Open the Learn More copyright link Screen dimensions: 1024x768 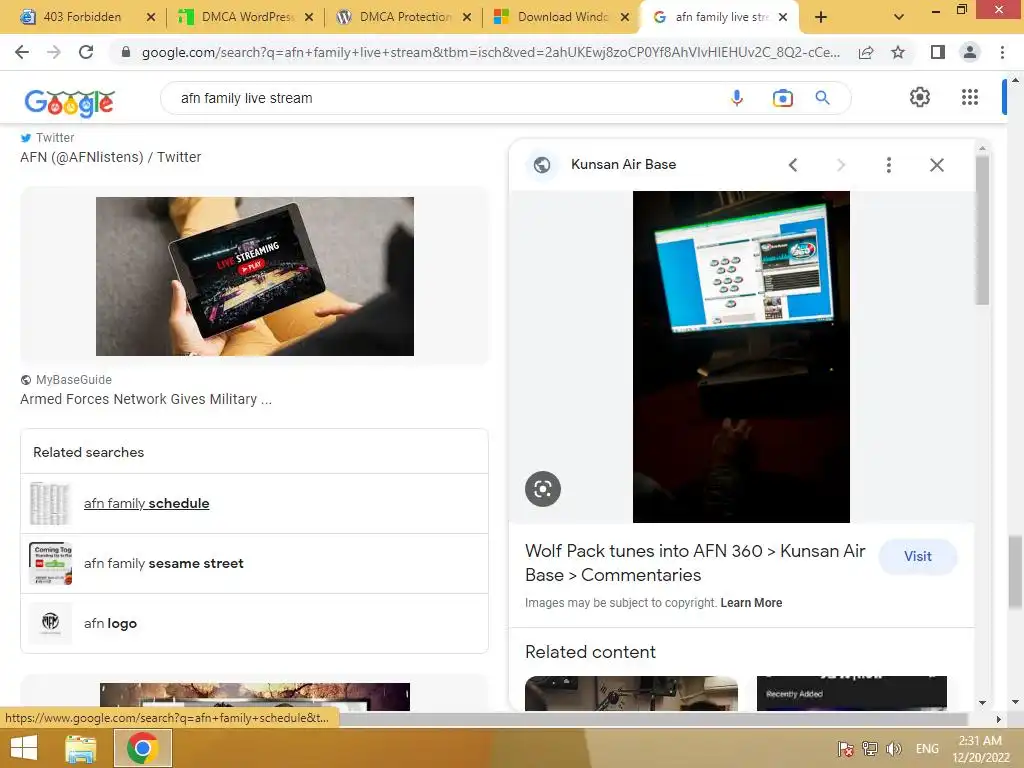tap(751, 603)
